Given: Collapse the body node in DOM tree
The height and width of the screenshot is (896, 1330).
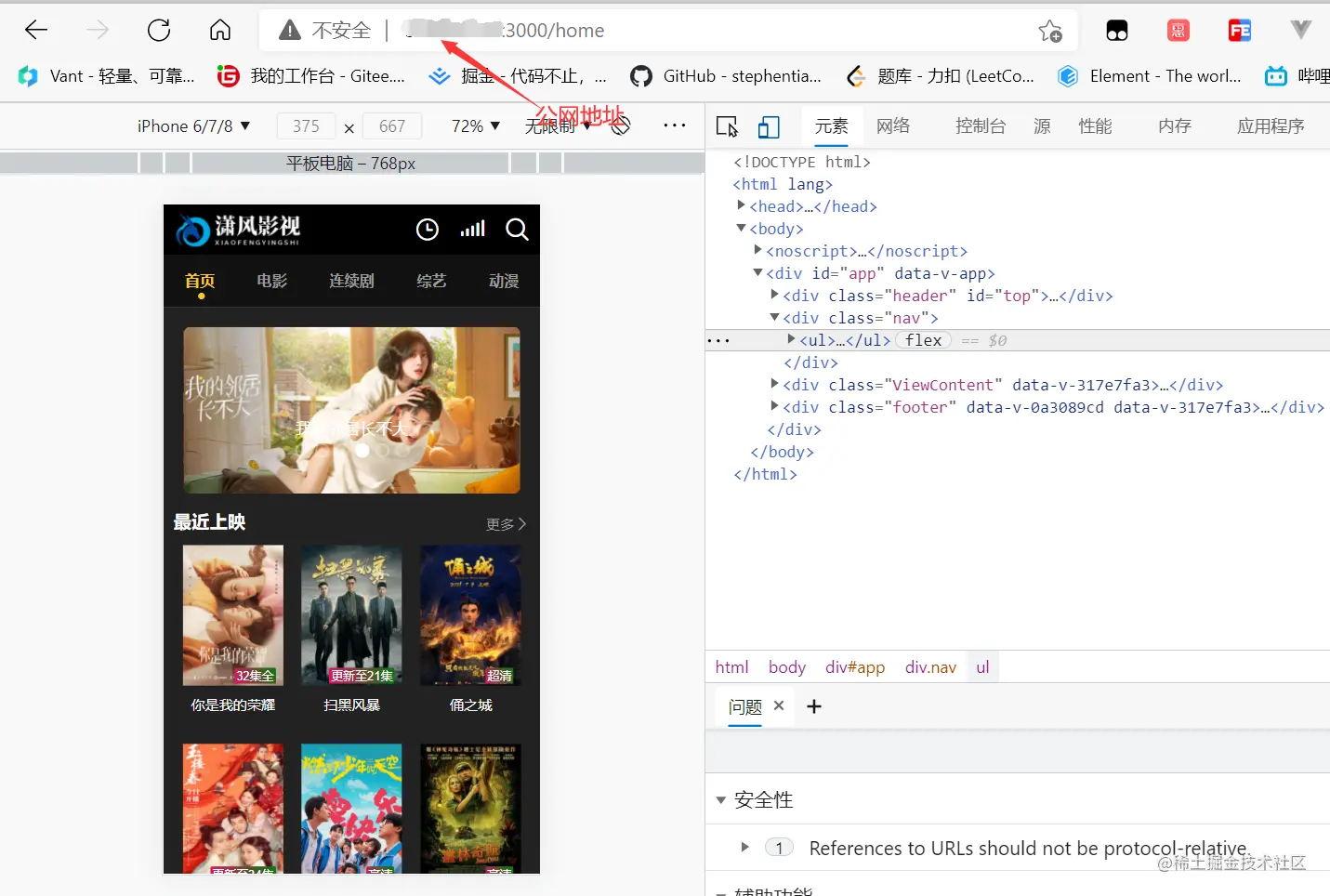Looking at the screenshot, I should 741,228.
